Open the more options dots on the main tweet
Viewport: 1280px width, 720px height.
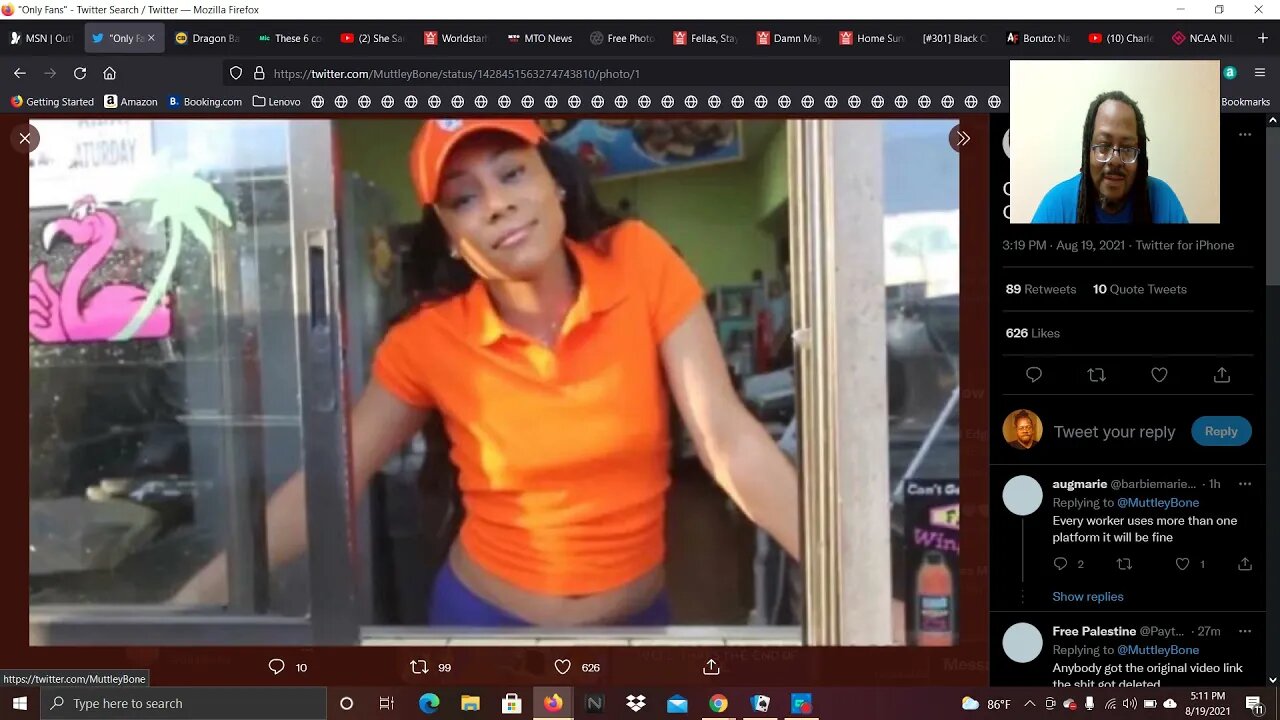click(x=1245, y=134)
